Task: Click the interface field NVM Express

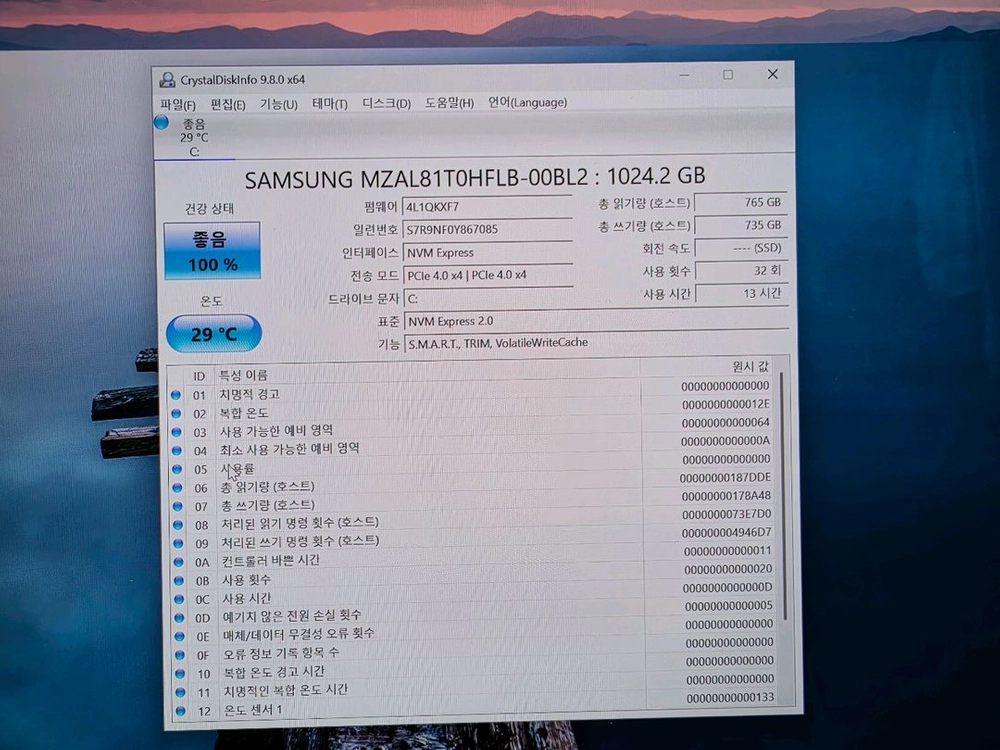Action: [487, 253]
